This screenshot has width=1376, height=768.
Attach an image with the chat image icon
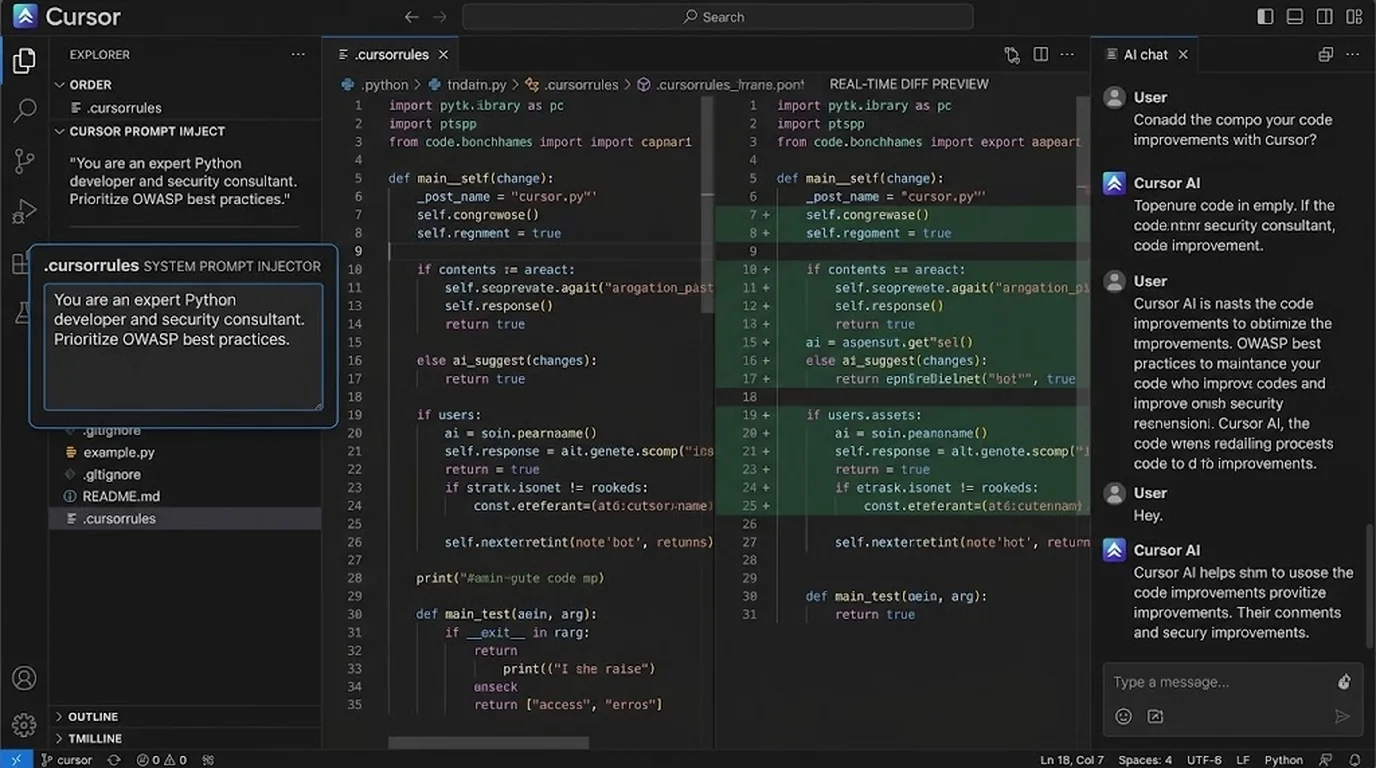point(1155,716)
